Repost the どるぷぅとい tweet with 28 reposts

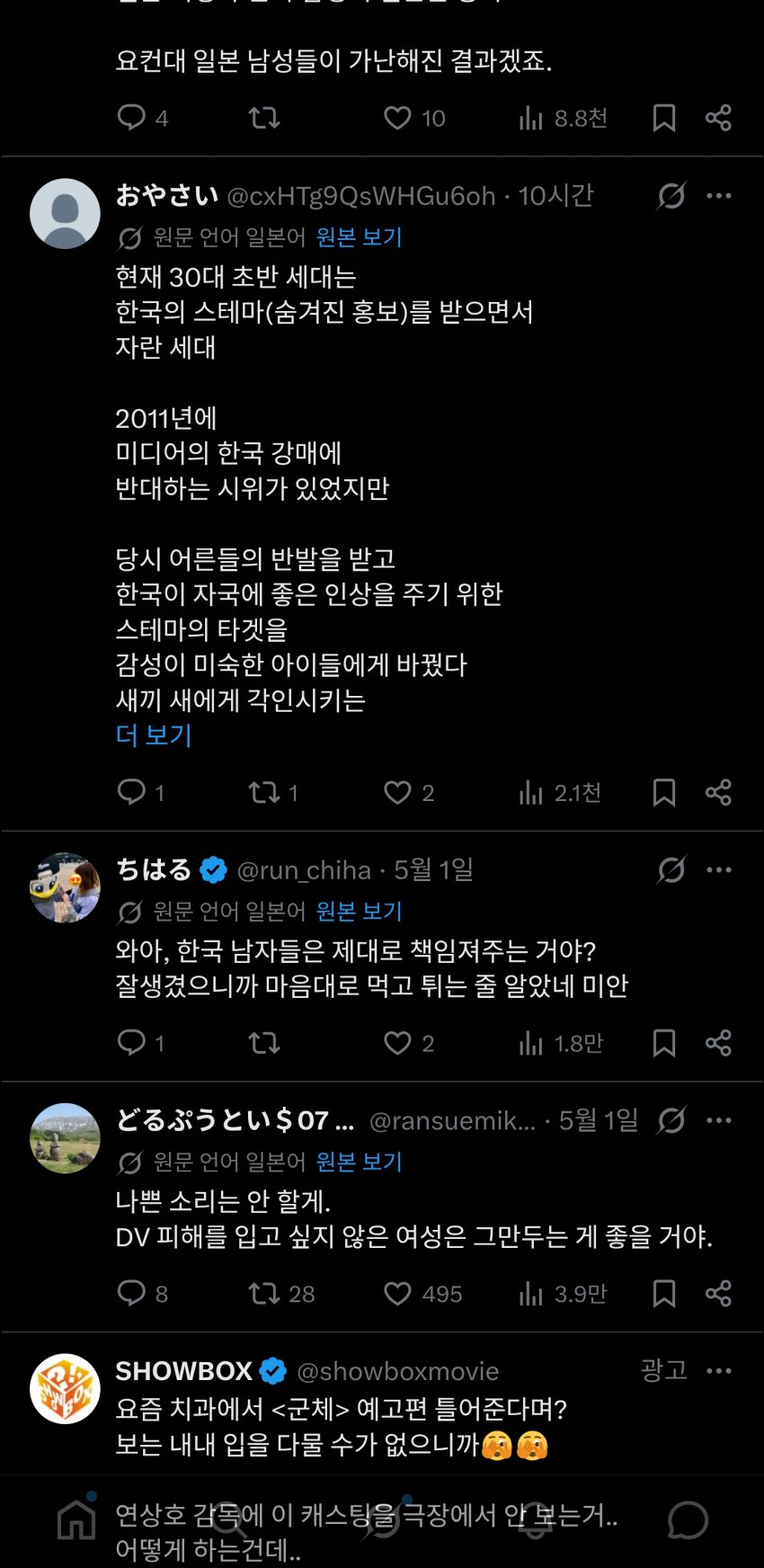click(x=264, y=1294)
